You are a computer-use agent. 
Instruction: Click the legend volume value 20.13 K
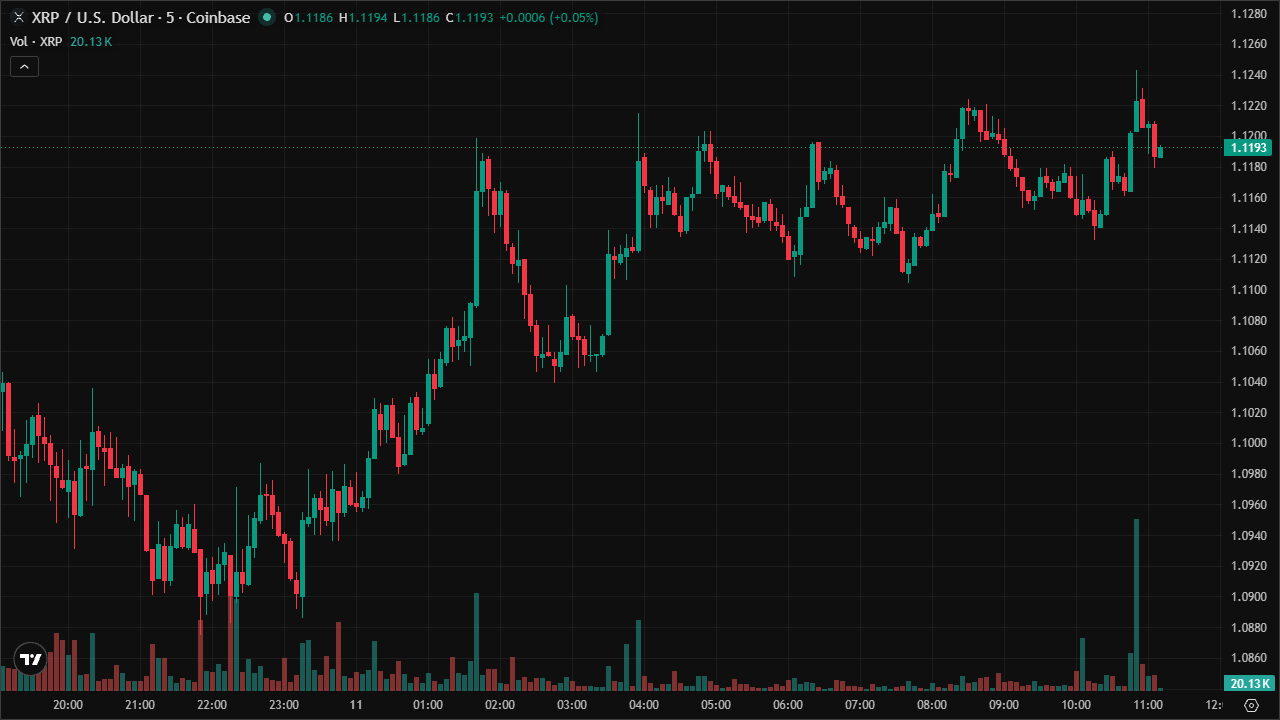coord(90,41)
